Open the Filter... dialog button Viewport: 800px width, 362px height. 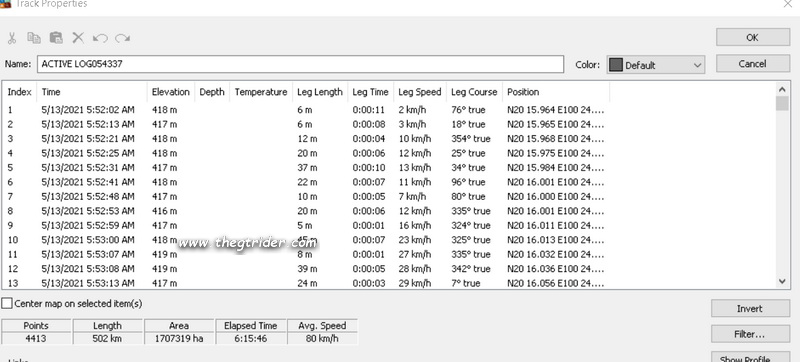[x=750, y=334]
